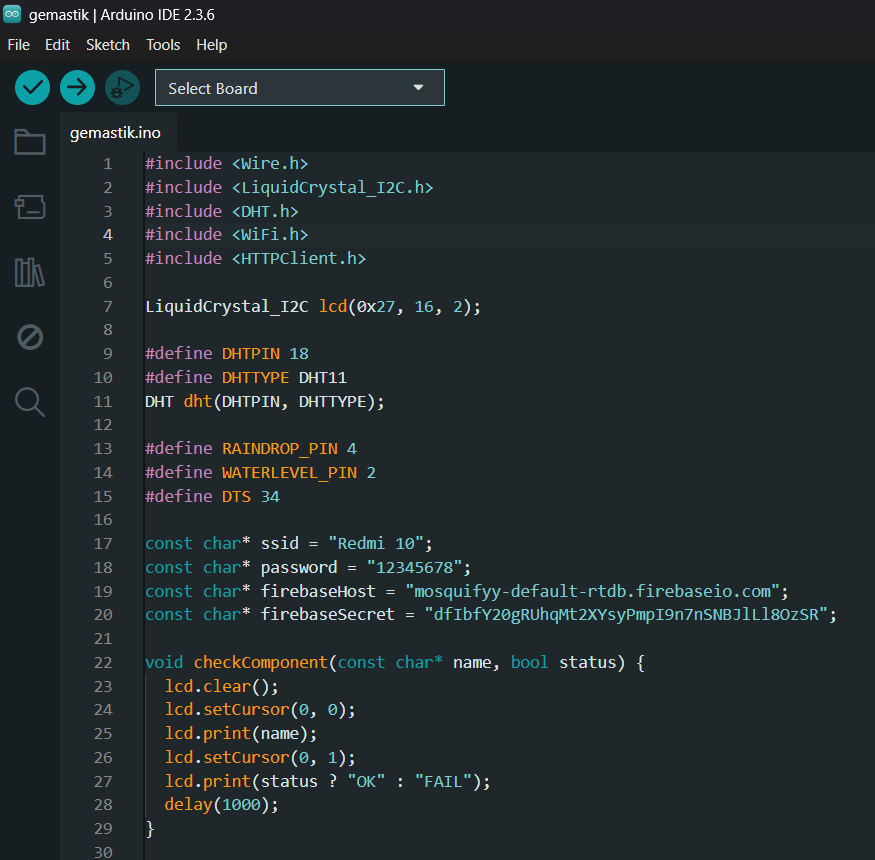Click line number 30 in gutter

pos(103,852)
